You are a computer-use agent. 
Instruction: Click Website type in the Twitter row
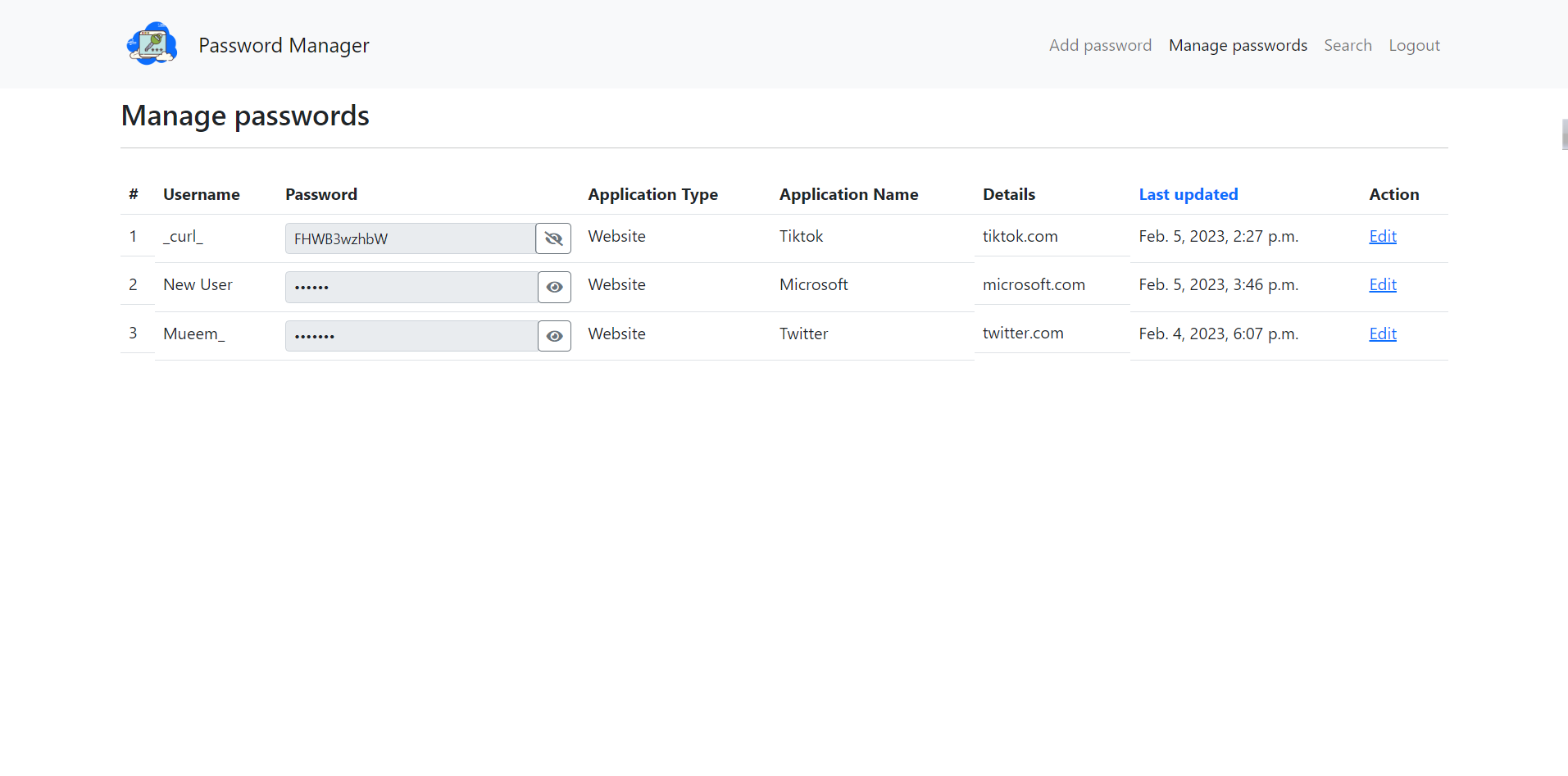[616, 334]
